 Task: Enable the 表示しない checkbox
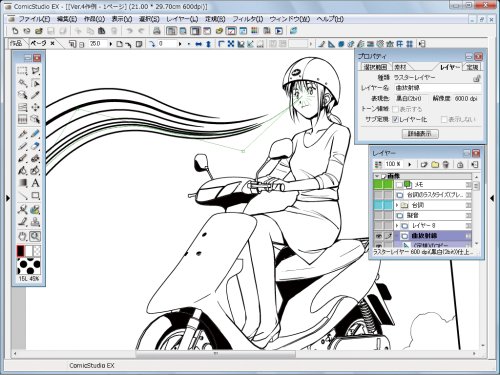point(444,119)
